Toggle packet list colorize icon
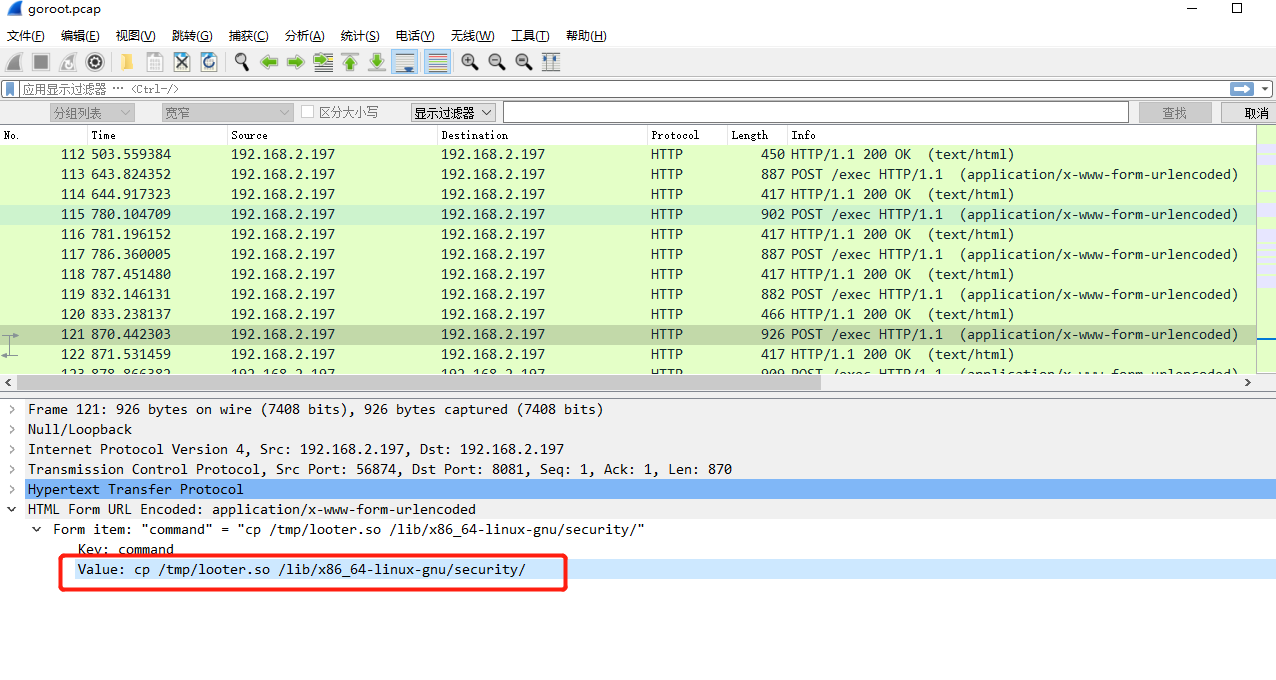This screenshot has height=680, width=1276. point(437,62)
